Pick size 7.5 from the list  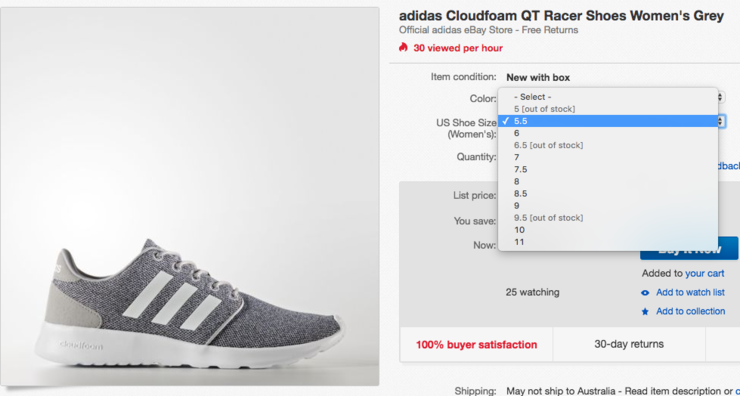tap(608, 169)
